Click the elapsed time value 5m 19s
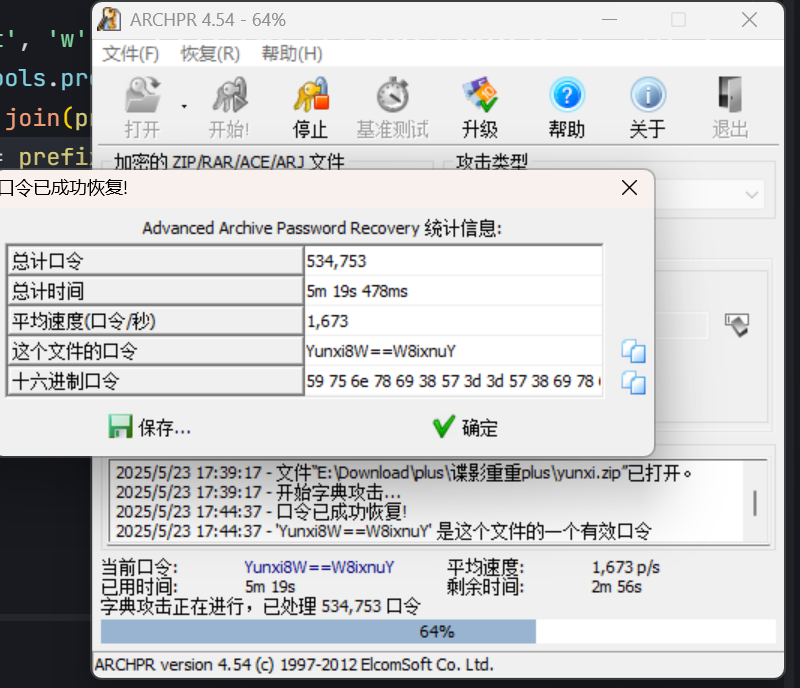Image resolution: width=800 pixels, height=688 pixels. coord(270,587)
